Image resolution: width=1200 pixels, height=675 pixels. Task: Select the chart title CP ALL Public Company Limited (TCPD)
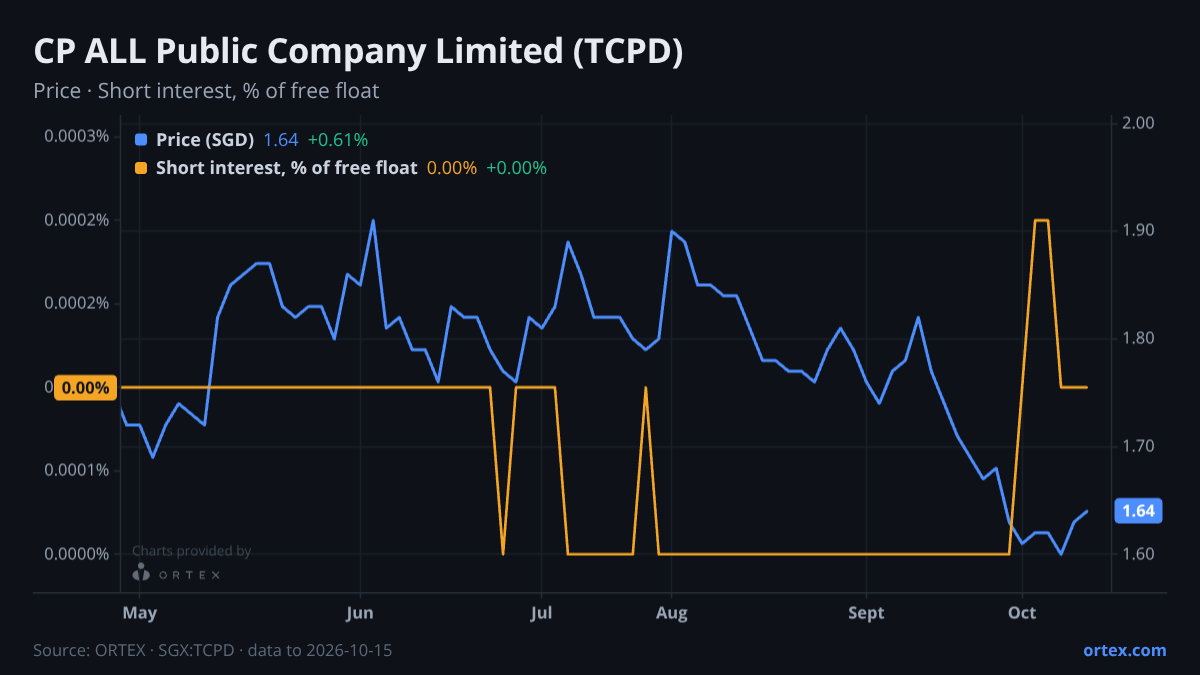point(358,52)
